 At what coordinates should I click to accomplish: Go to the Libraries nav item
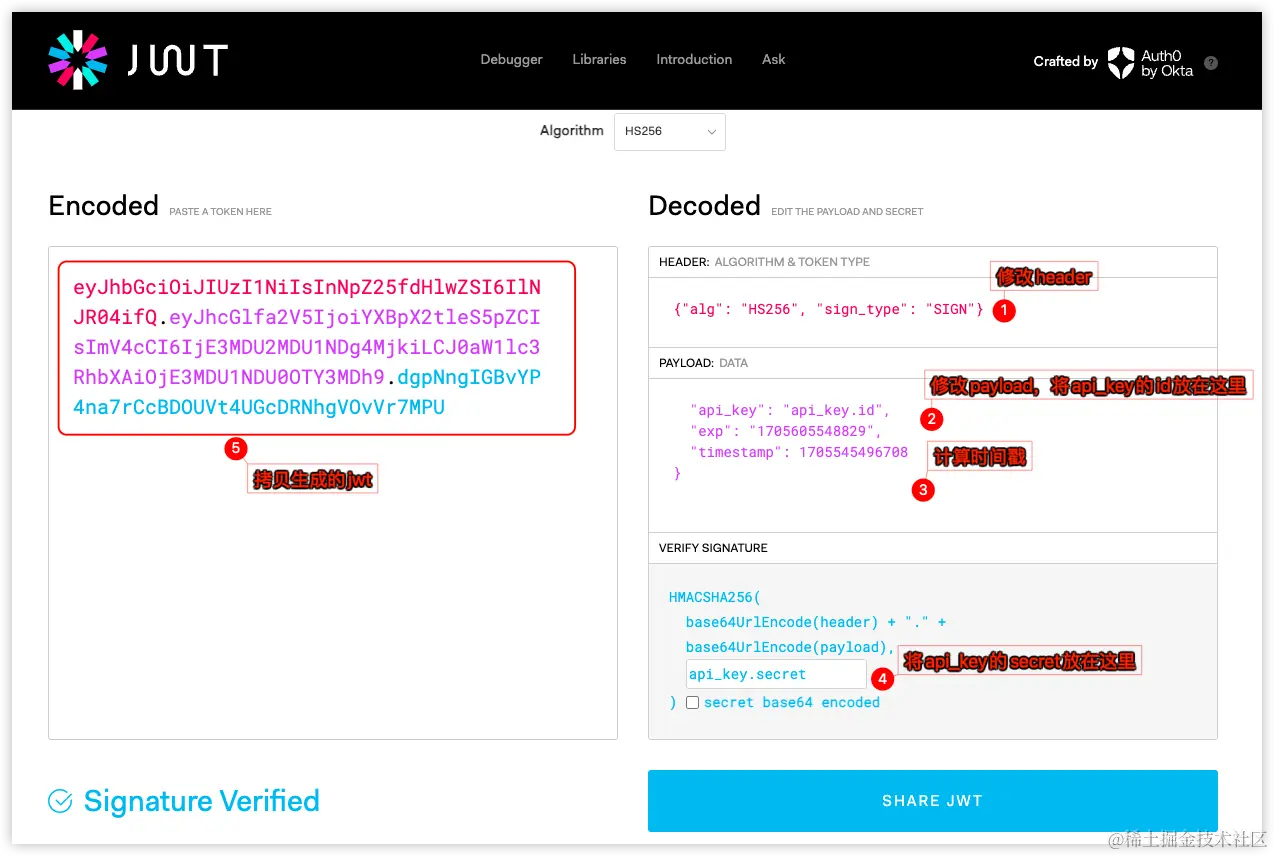pos(599,60)
